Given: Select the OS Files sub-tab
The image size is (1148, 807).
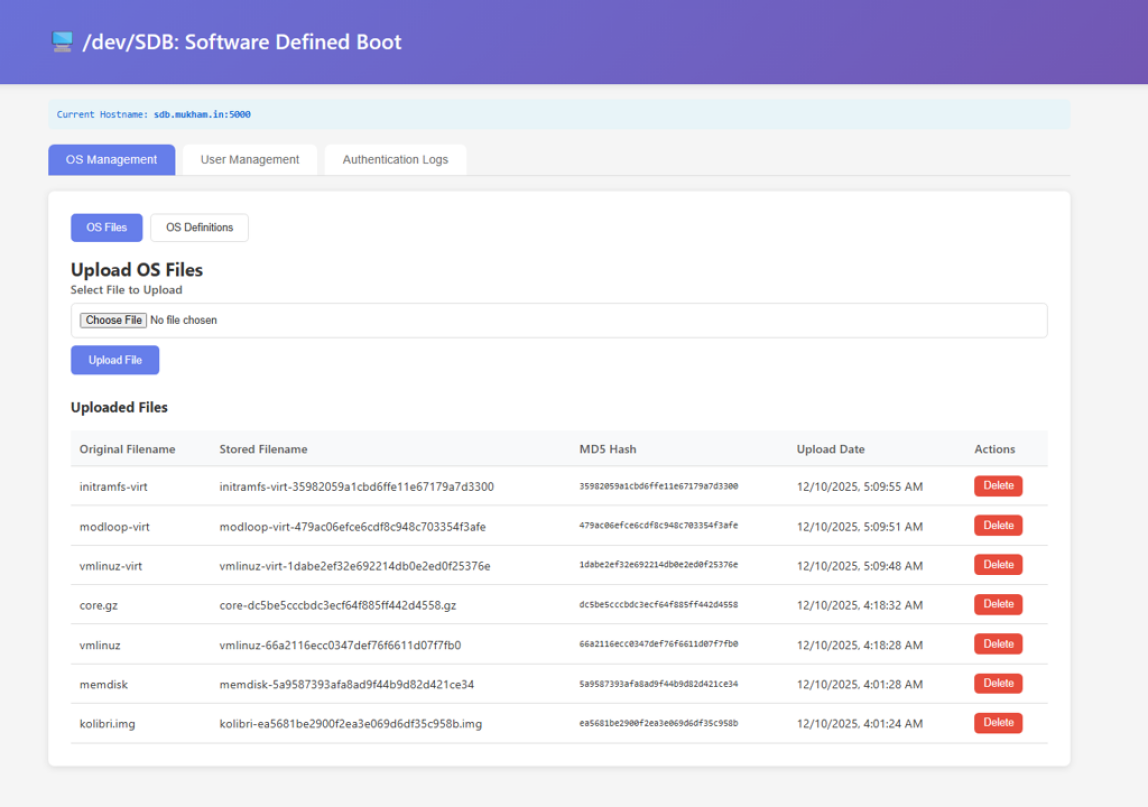Looking at the screenshot, I should (106, 228).
